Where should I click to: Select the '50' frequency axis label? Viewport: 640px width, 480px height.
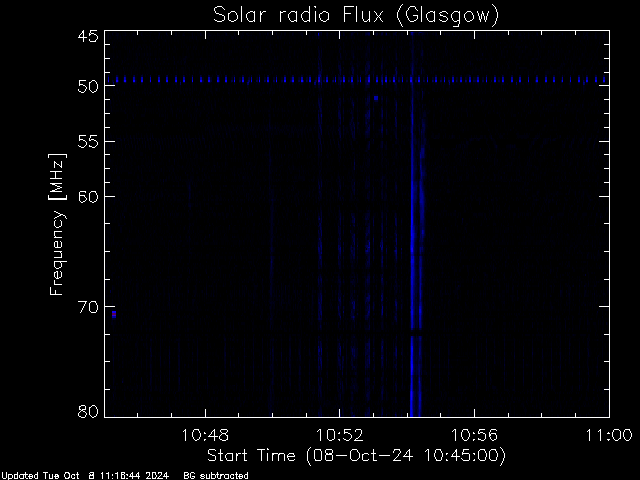(x=88, y=86)
